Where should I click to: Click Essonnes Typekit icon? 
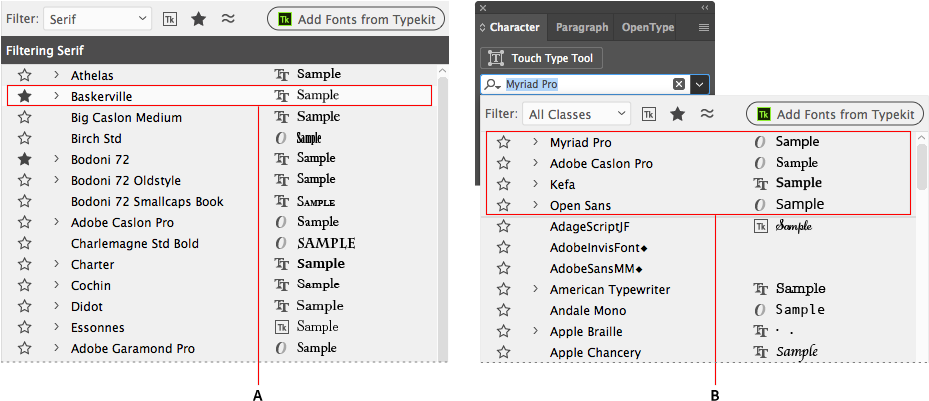coord(281,327)
